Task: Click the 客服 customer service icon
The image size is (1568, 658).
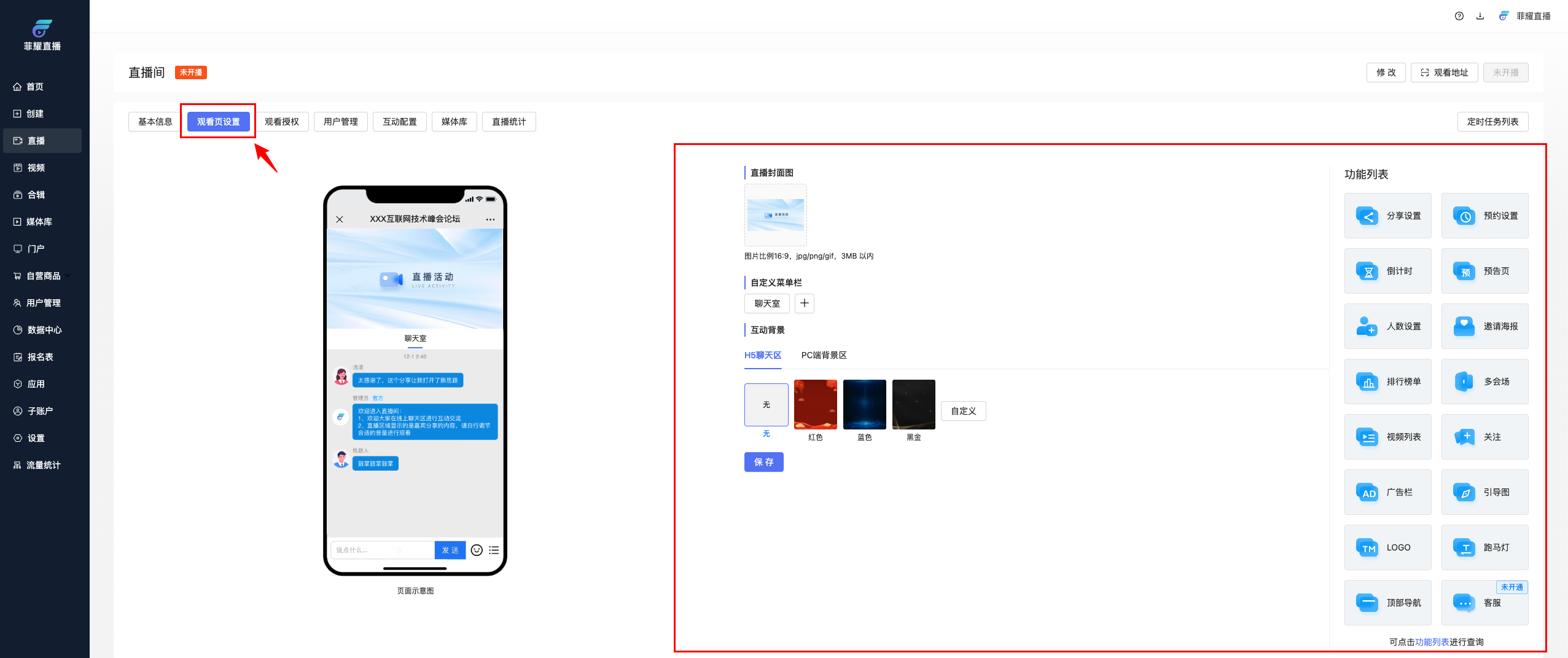Action: coord(1464,603)
